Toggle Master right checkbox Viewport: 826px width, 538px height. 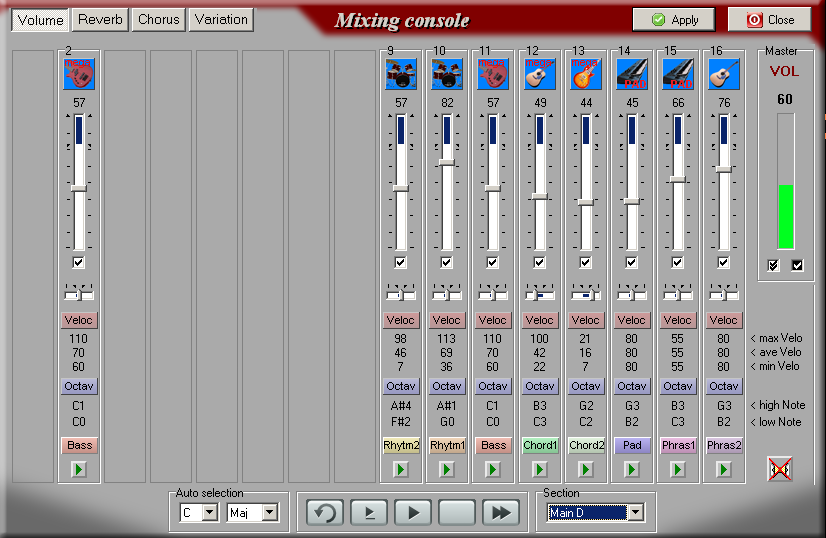797,265
